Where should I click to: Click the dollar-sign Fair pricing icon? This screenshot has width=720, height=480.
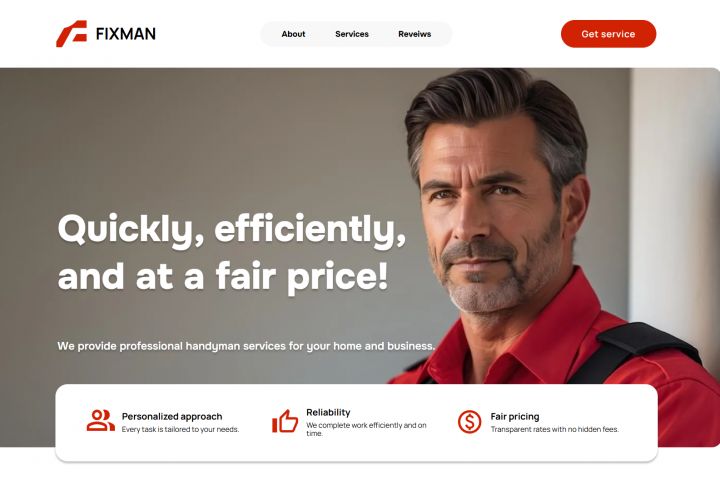469,422
